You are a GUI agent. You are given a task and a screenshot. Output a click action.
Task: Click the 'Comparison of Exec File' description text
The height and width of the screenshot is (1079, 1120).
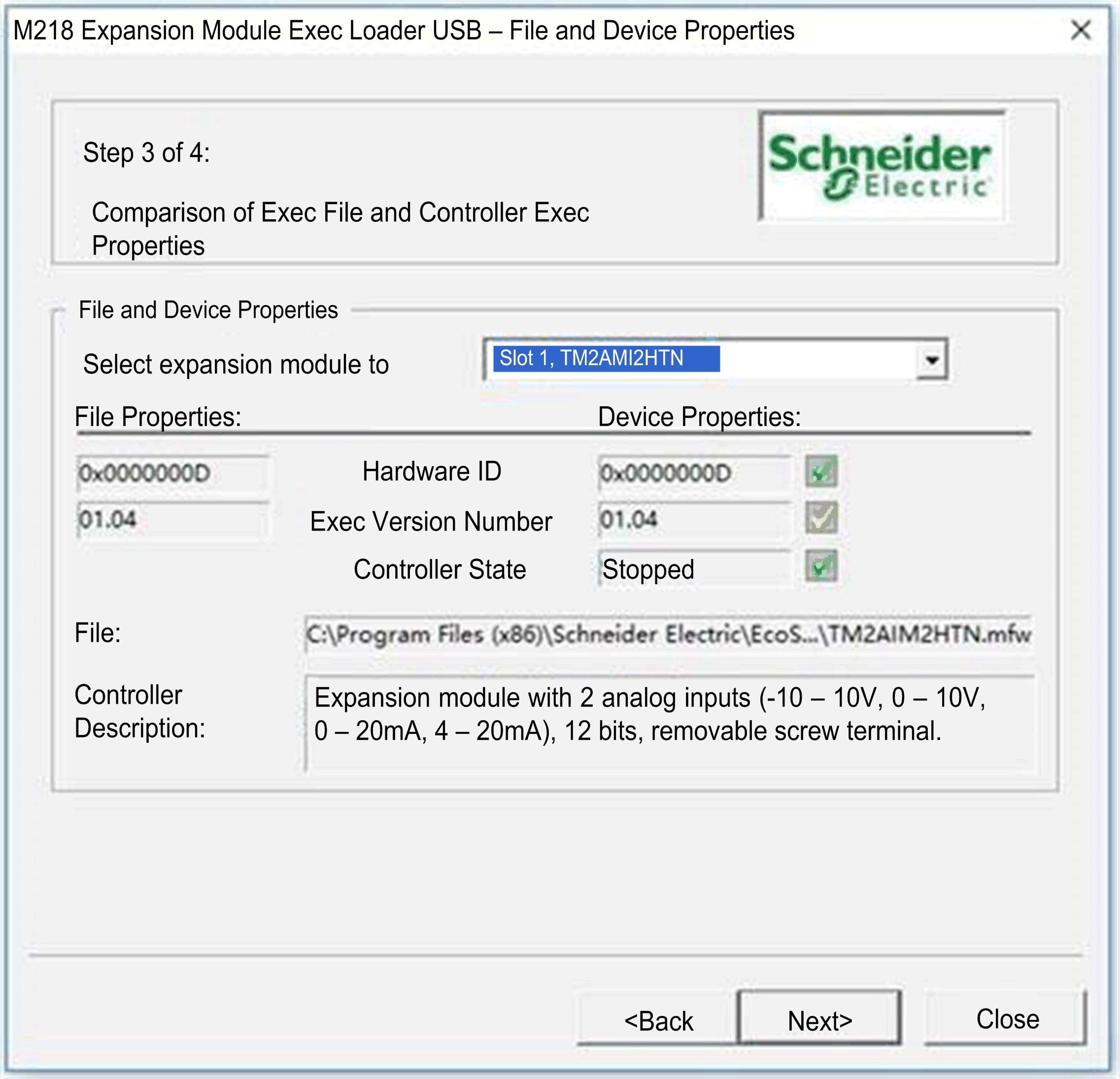(340, 229)
